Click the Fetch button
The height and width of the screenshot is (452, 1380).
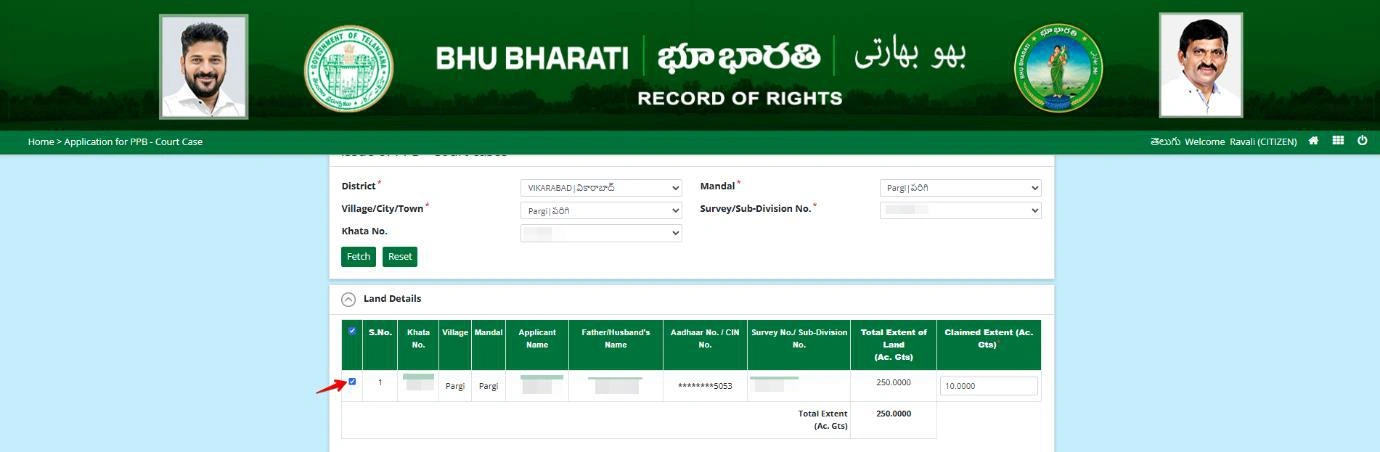359,257
